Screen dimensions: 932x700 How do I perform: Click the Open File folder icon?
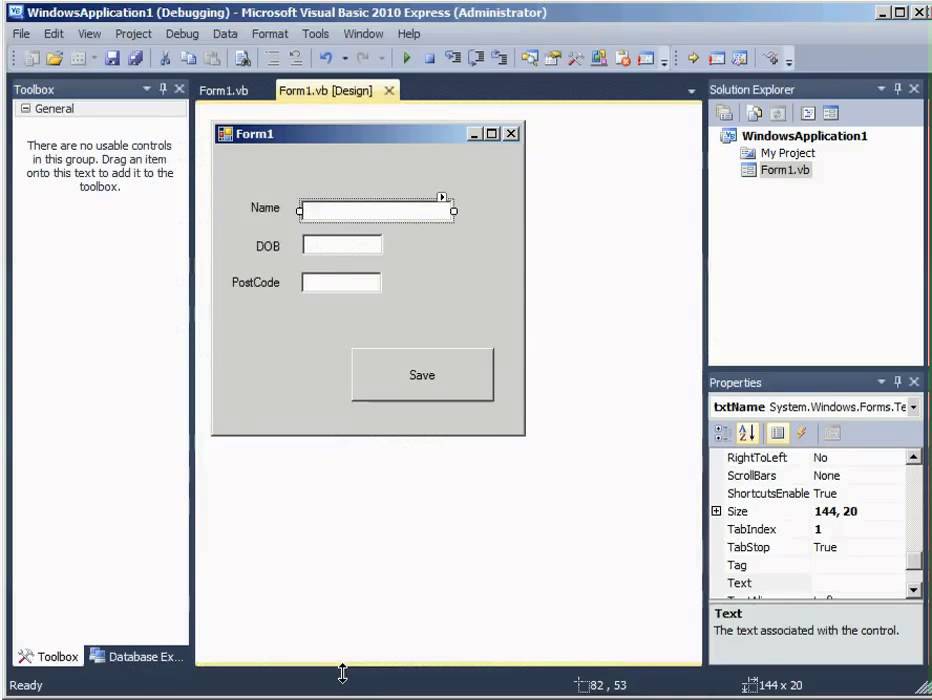tap(55, 58)
